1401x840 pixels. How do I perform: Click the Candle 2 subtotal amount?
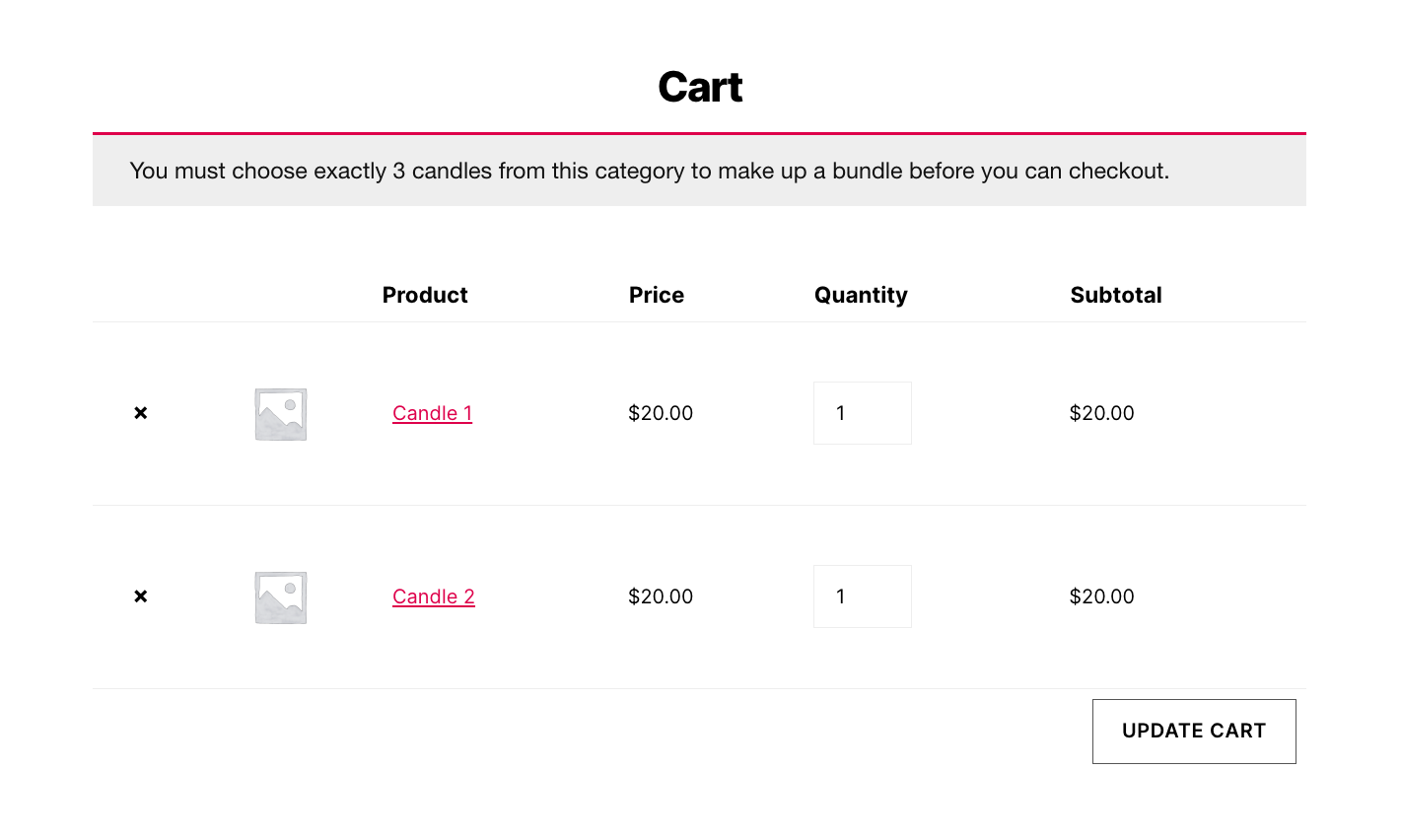[1101, 596]
